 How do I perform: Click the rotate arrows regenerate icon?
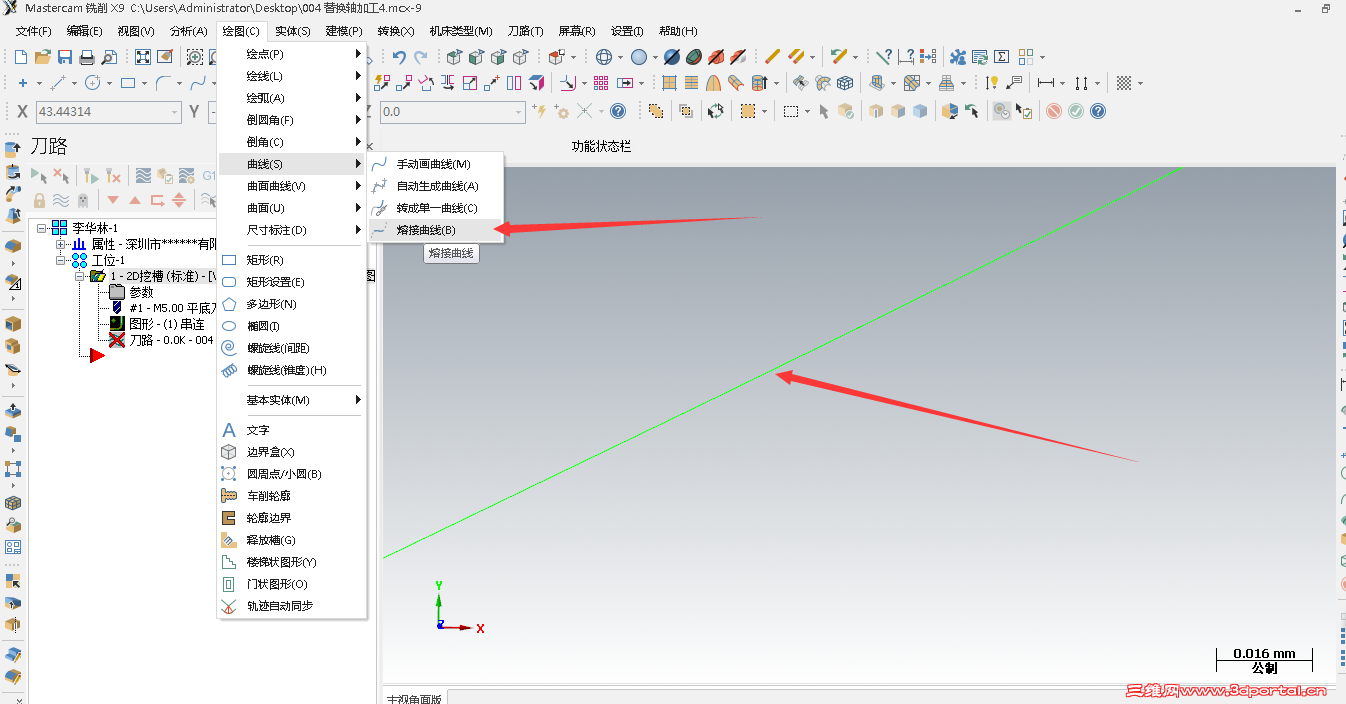[x=716, y=111]
